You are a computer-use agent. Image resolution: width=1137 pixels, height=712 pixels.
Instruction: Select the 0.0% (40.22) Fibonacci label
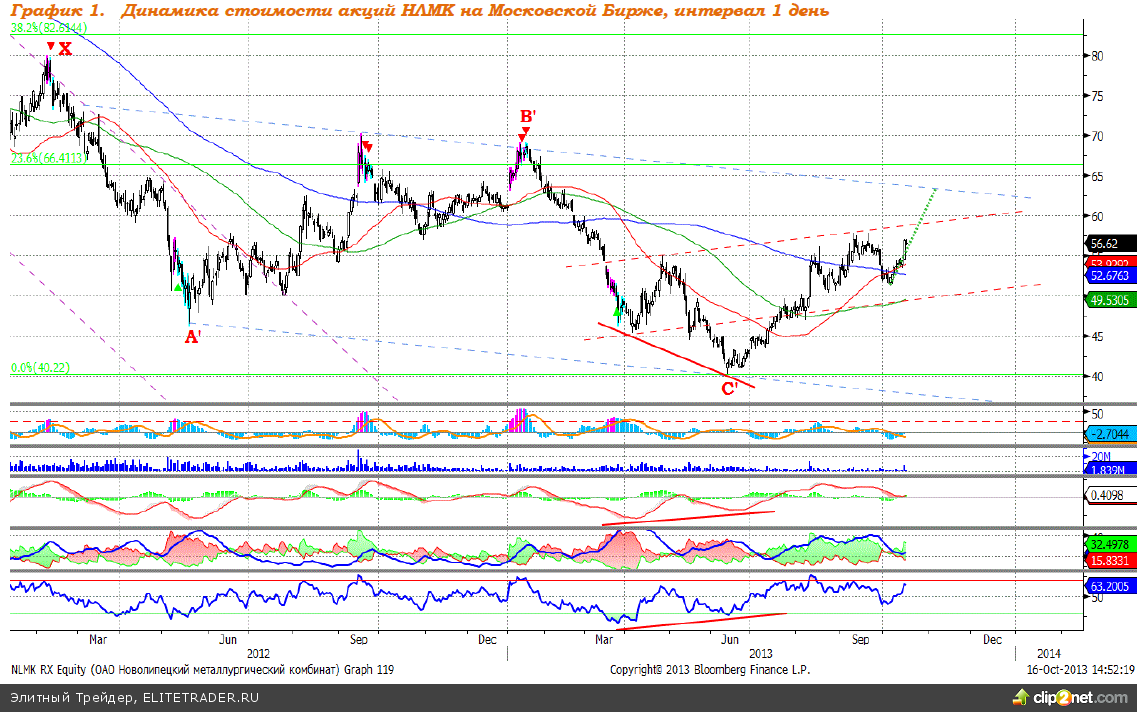[x=40, y=368]
